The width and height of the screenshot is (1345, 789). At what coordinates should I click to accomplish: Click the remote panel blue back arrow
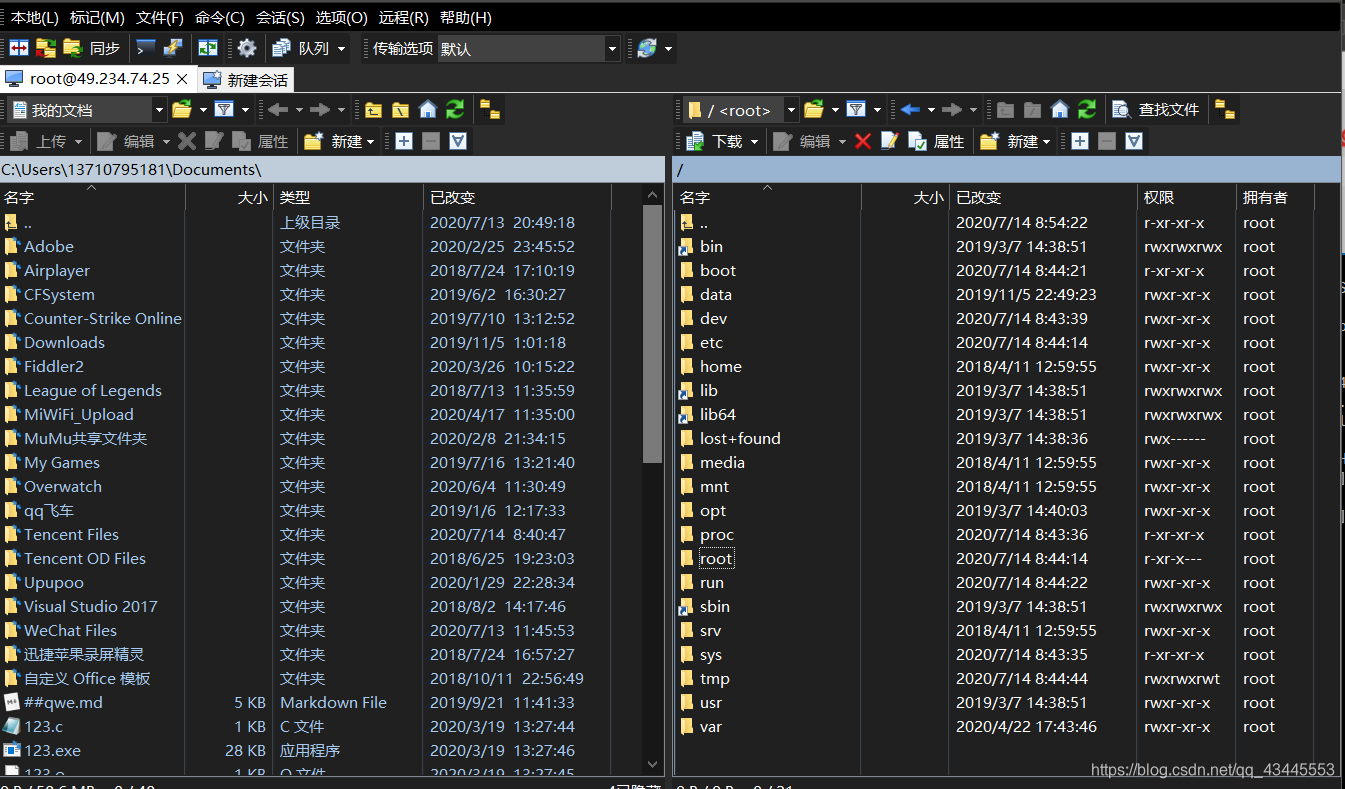(x=910, y=110)
